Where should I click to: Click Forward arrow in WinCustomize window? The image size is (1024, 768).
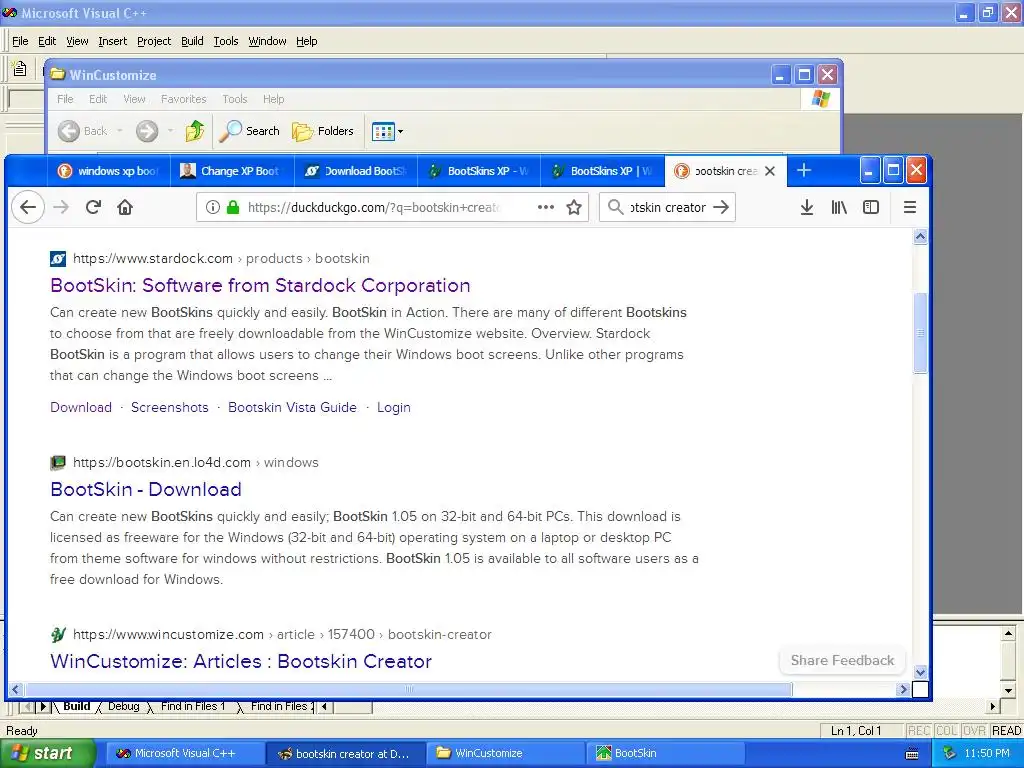point(147,131)
